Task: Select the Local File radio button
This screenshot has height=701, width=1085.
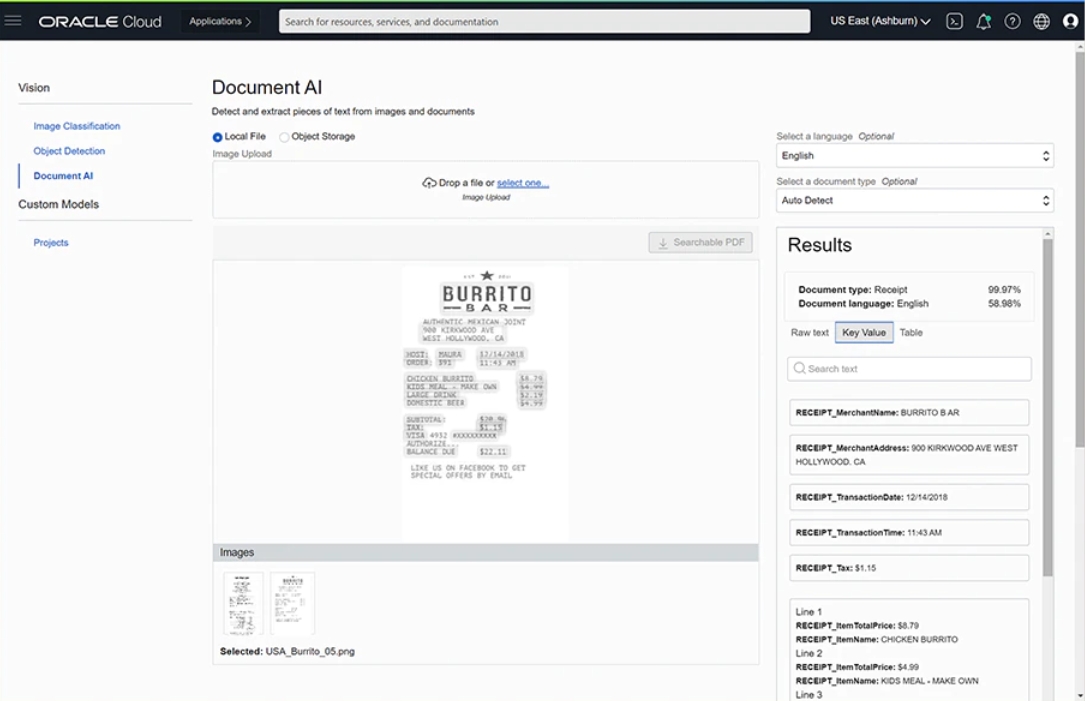Action: [x=217, y=137]
